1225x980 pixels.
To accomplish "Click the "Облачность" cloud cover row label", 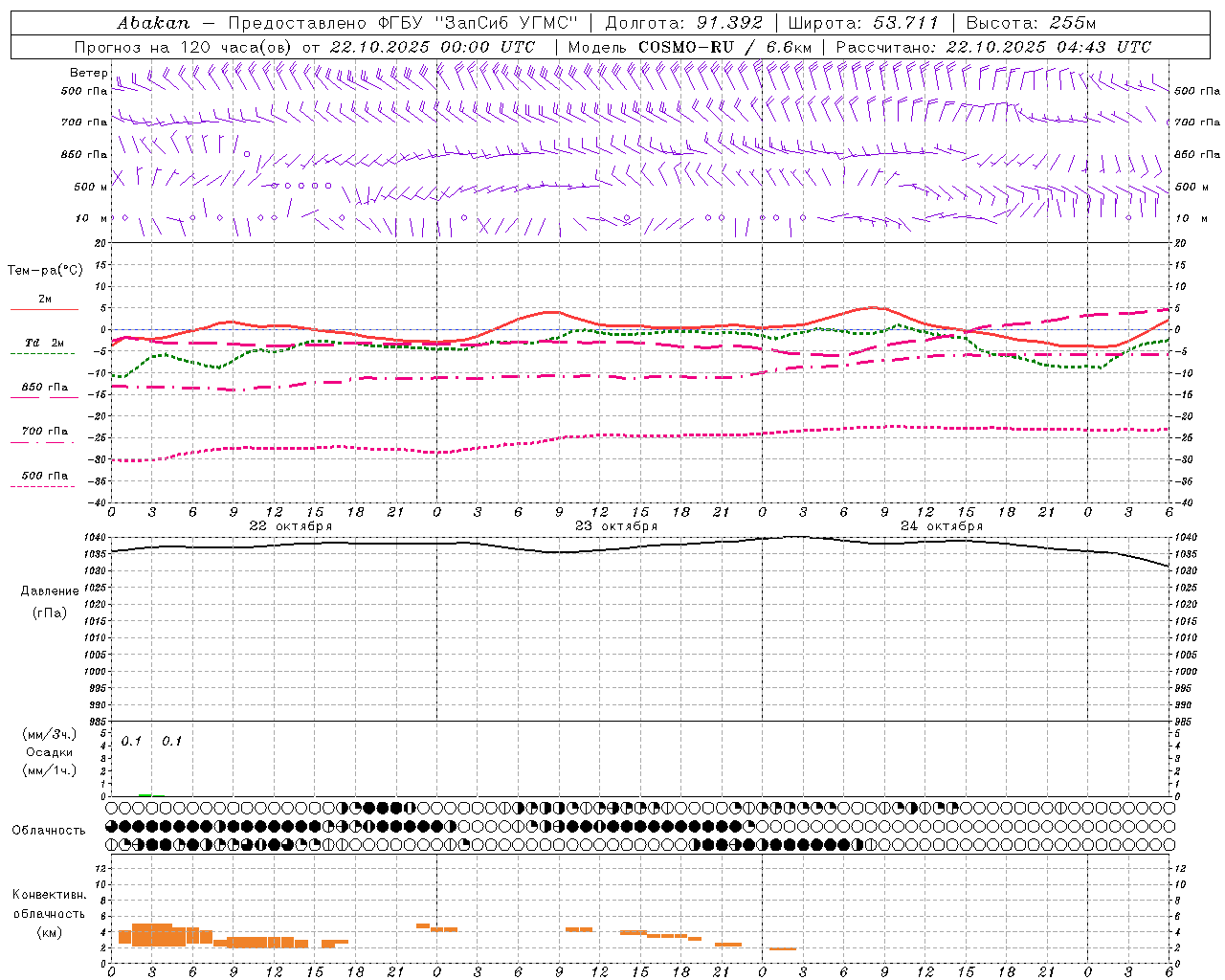I will click(x=49, y=831).
